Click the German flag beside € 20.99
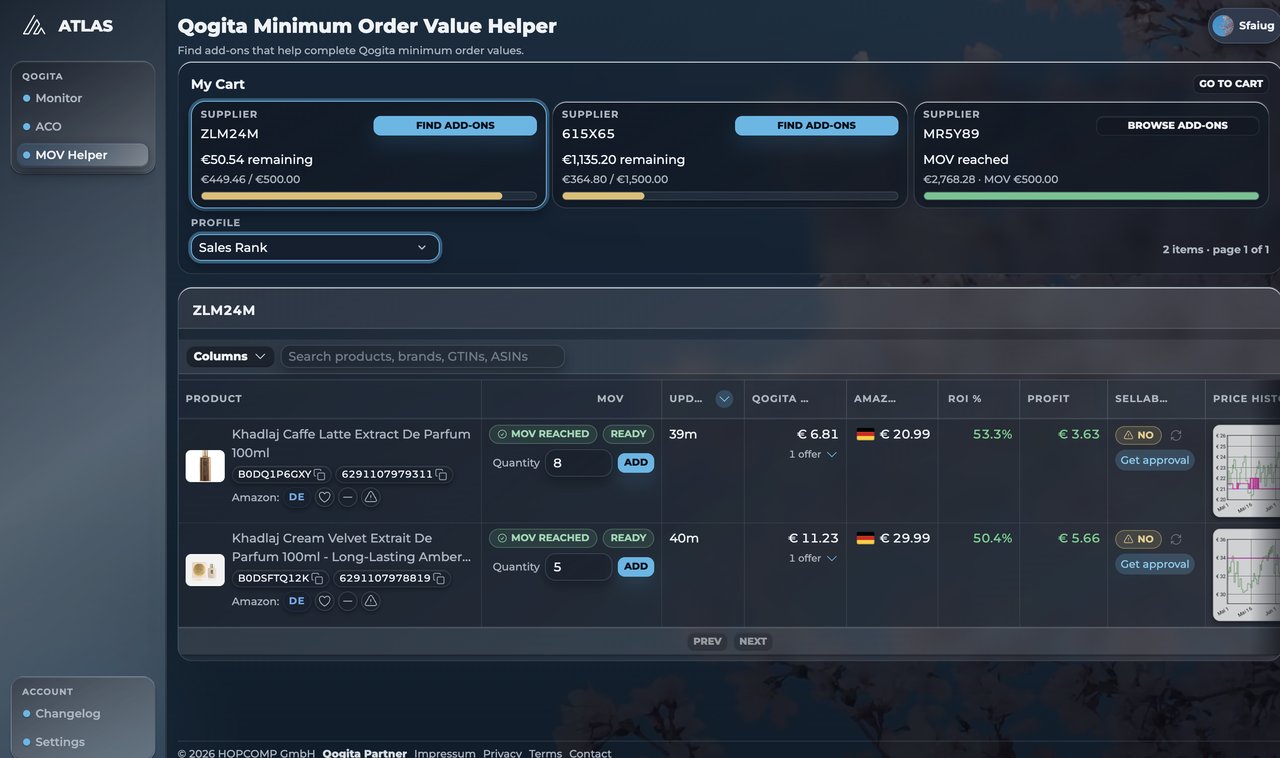This screenshot has width=1280, height=758. pyautogui.click(x=866, y=435)
